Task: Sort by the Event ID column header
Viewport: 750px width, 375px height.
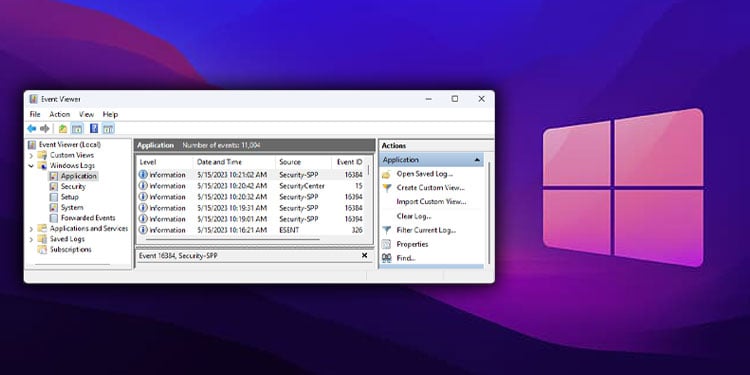Action: coord(349,162)
